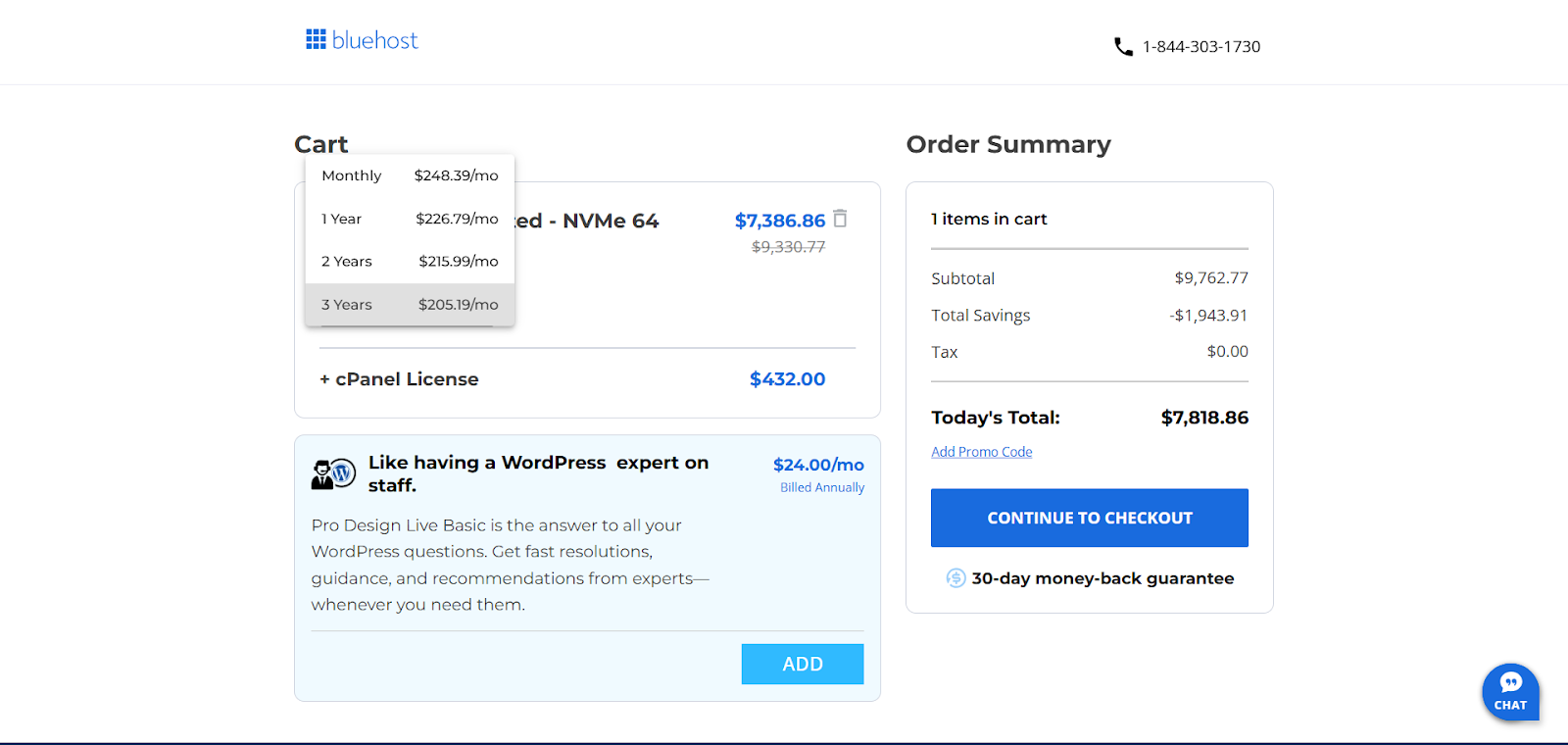Click the Billed Annually label
This screenshot has width=1568, height=745.
click(822, 487)
